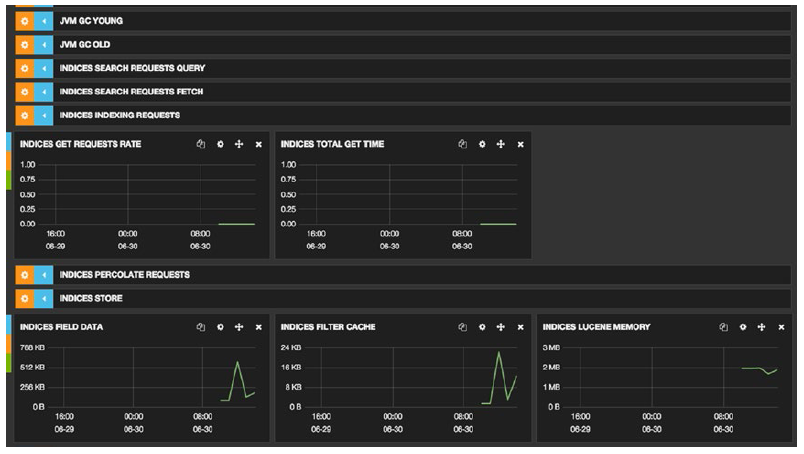Close the Indices Get Requests Rate panel

click(x=258, y=145)
